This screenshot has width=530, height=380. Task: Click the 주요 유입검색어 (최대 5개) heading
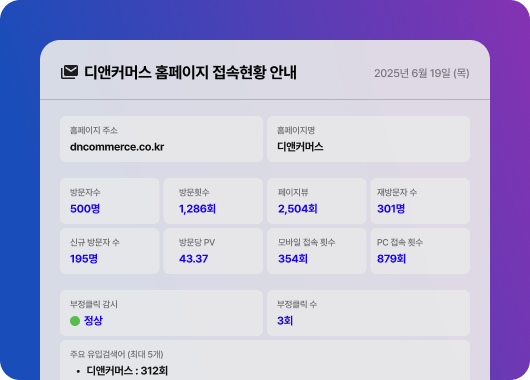[117, 354]
